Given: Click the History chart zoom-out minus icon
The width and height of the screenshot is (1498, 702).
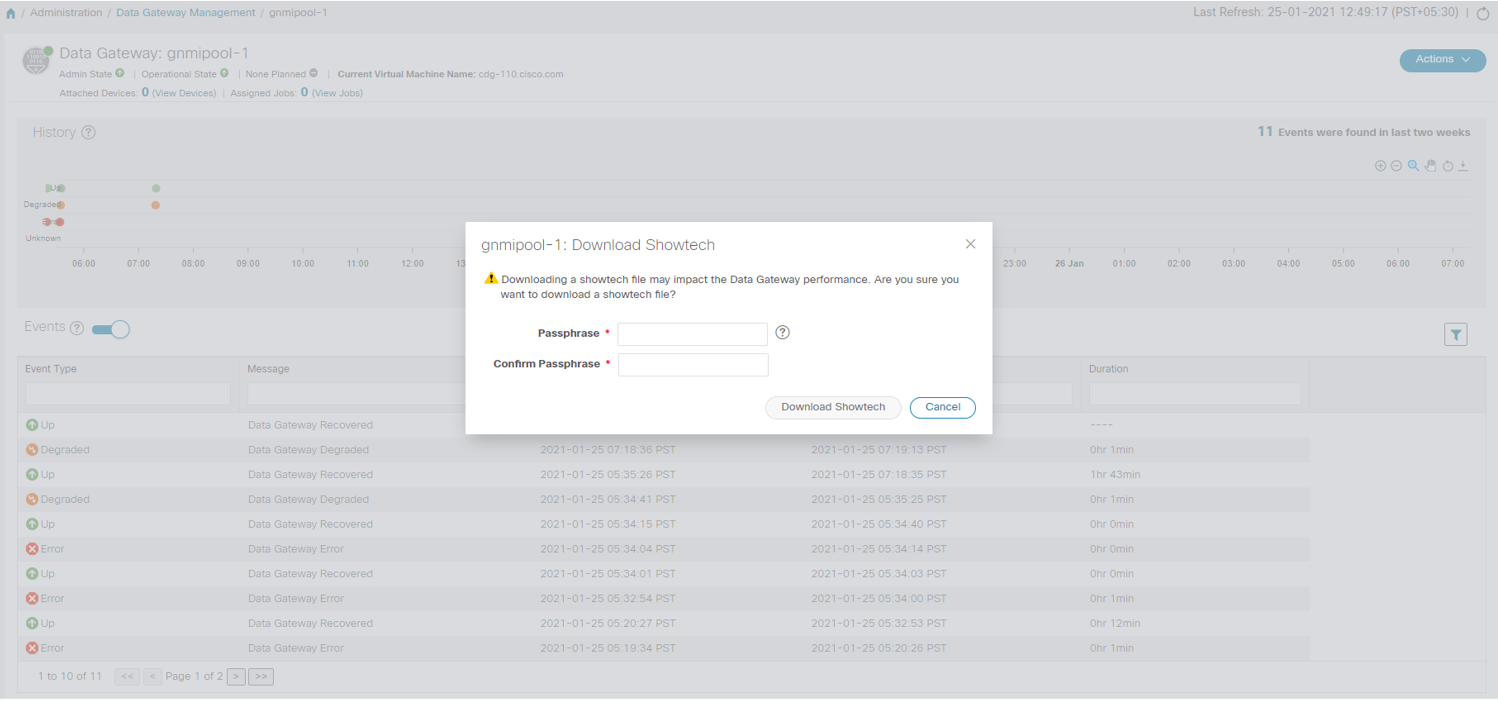Looking at the screenshot, I should 1396,166.
